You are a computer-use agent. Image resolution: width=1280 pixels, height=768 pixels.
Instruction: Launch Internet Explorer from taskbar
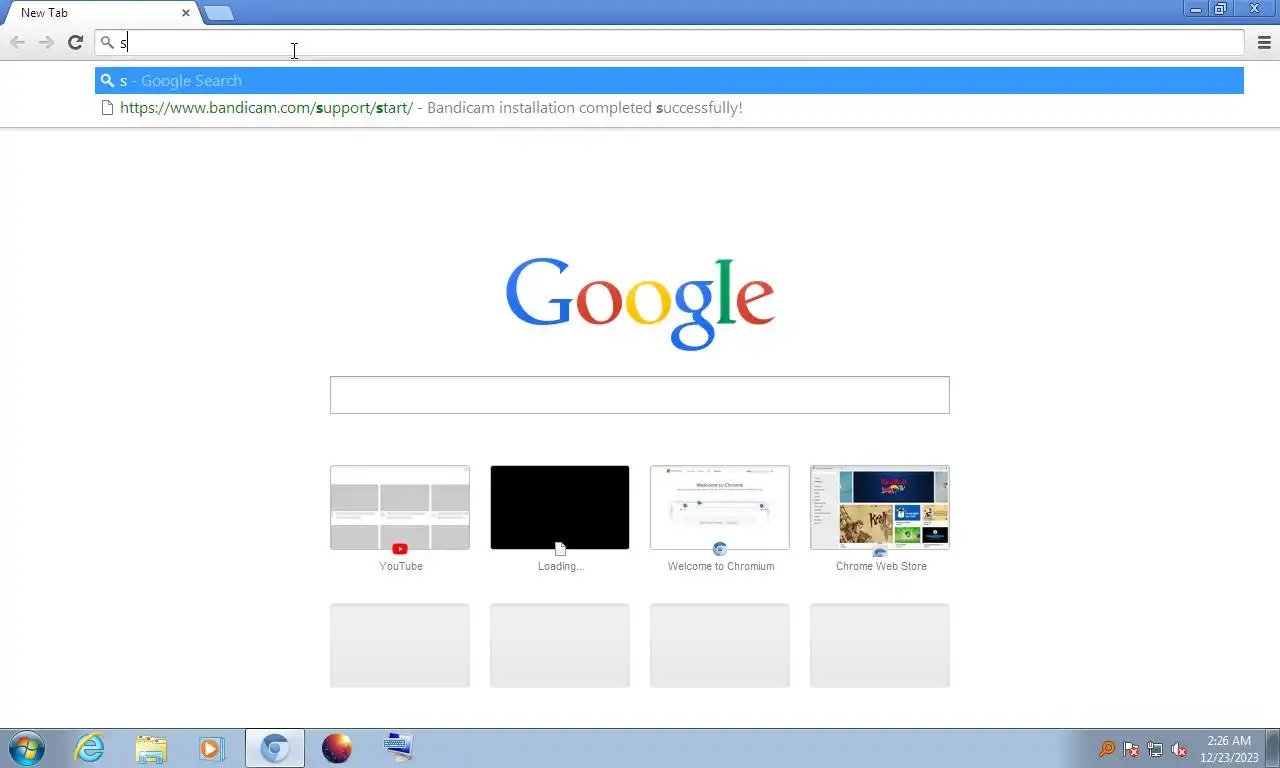click(90, 748)
